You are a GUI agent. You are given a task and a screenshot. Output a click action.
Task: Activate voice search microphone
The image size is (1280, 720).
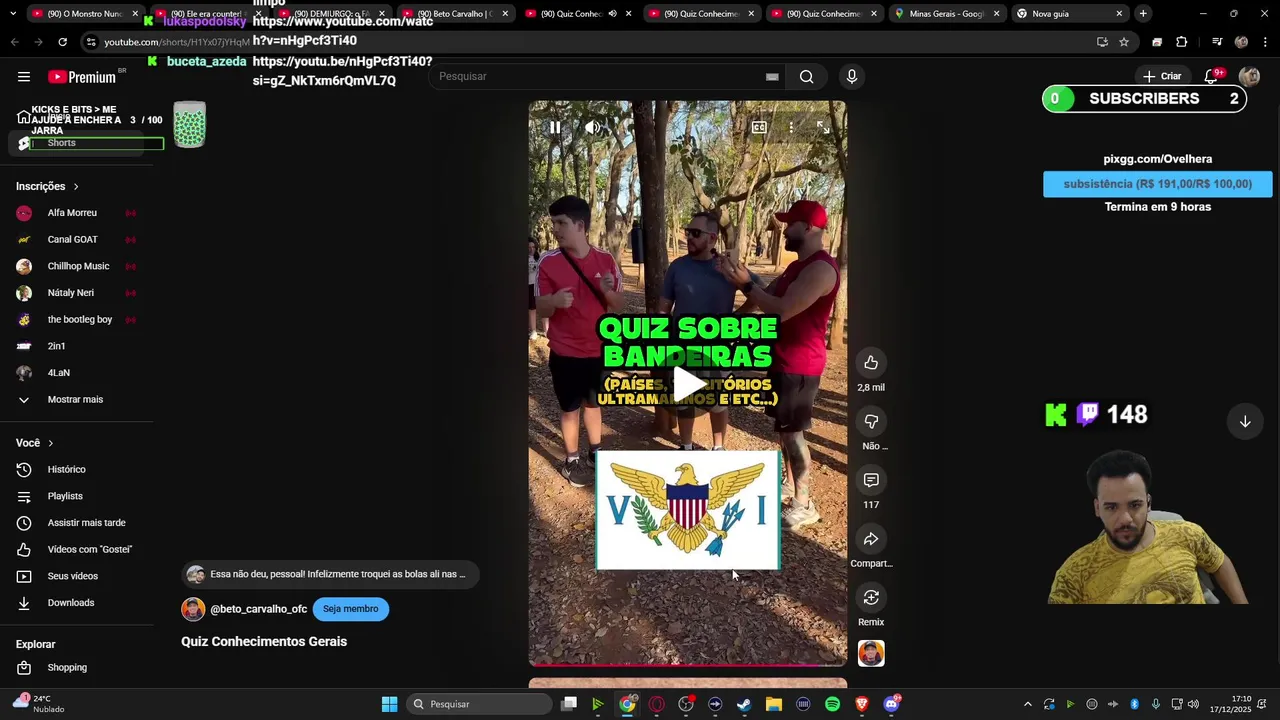pos(852,77)
